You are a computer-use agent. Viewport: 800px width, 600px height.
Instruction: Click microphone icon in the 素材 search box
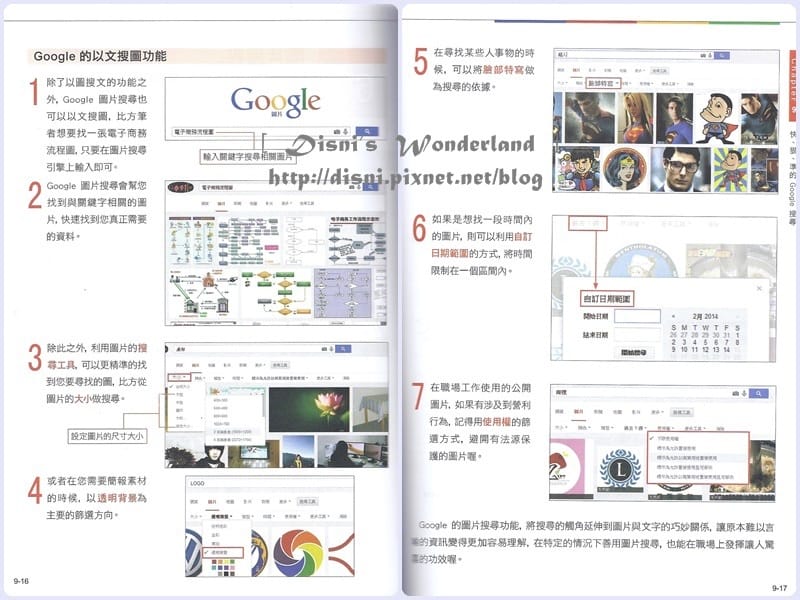tap(331, 349)
